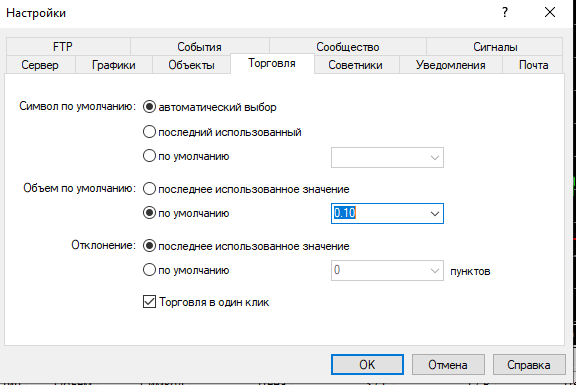Open the Сообщество tab
Screen dimensions: 576x385
348,47
